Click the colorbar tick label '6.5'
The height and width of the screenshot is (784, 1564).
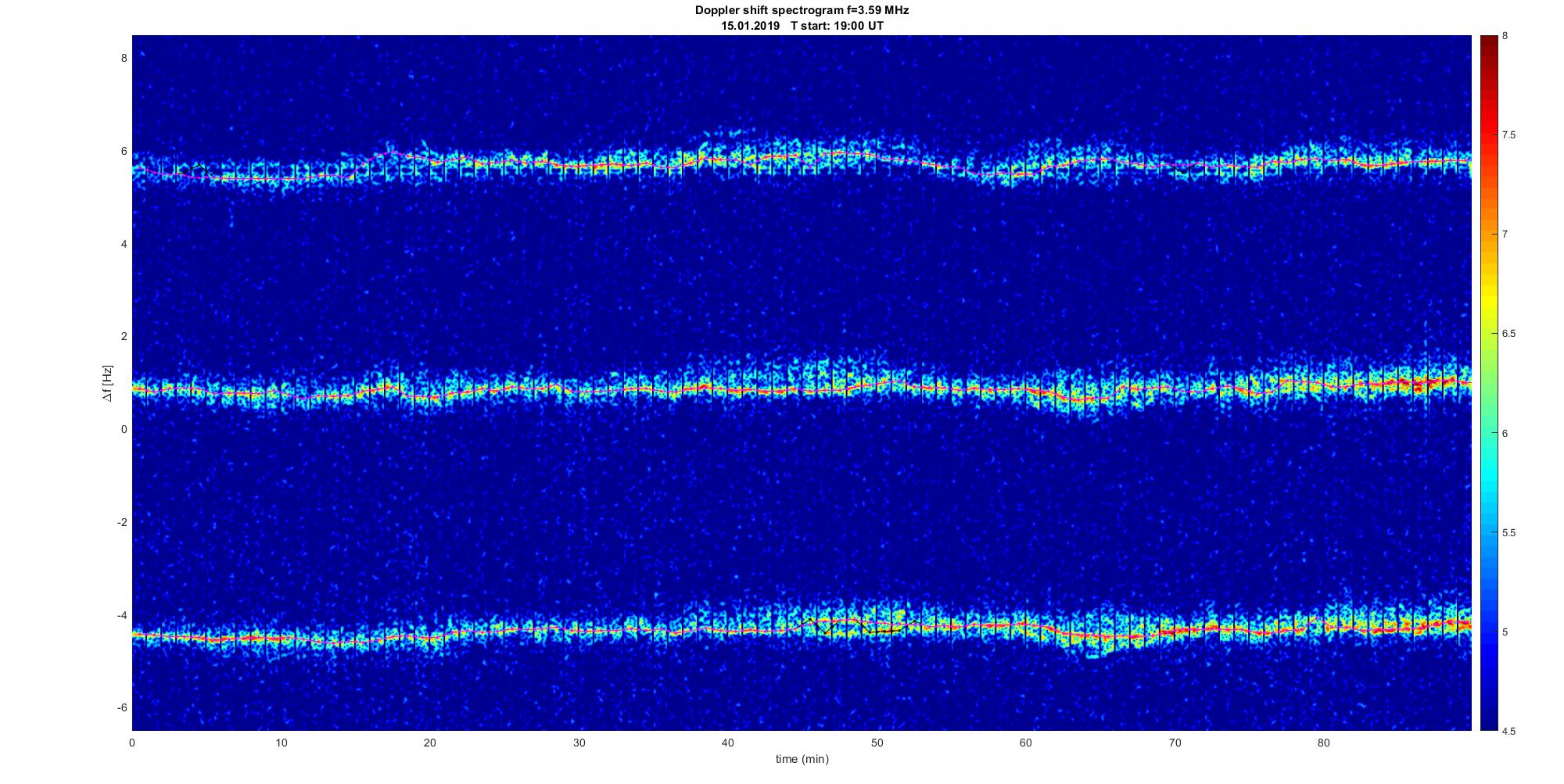click(1509, 334)
